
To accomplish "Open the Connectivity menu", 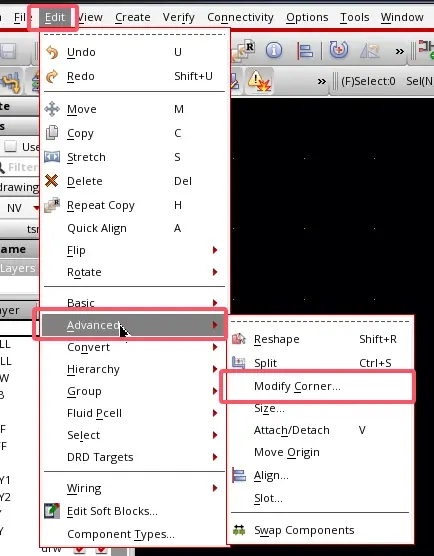I will click(x=240, y=17).
